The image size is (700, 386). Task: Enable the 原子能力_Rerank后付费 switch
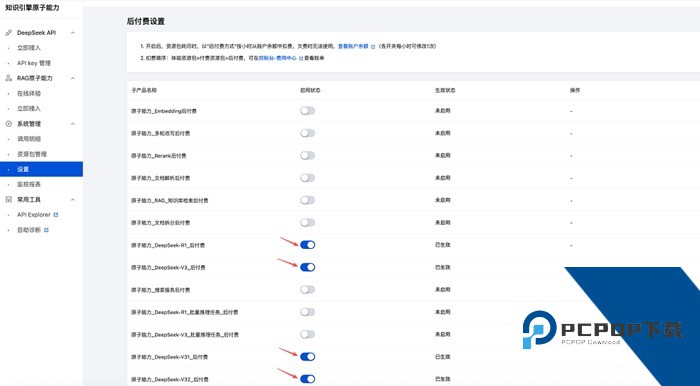tap(308, 155)
